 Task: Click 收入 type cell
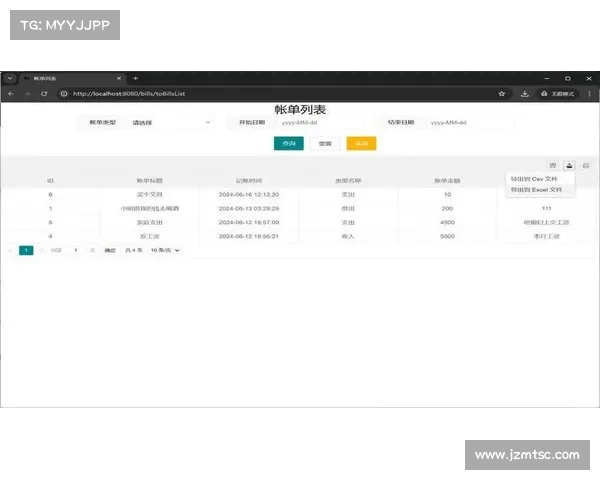[348, 236]
